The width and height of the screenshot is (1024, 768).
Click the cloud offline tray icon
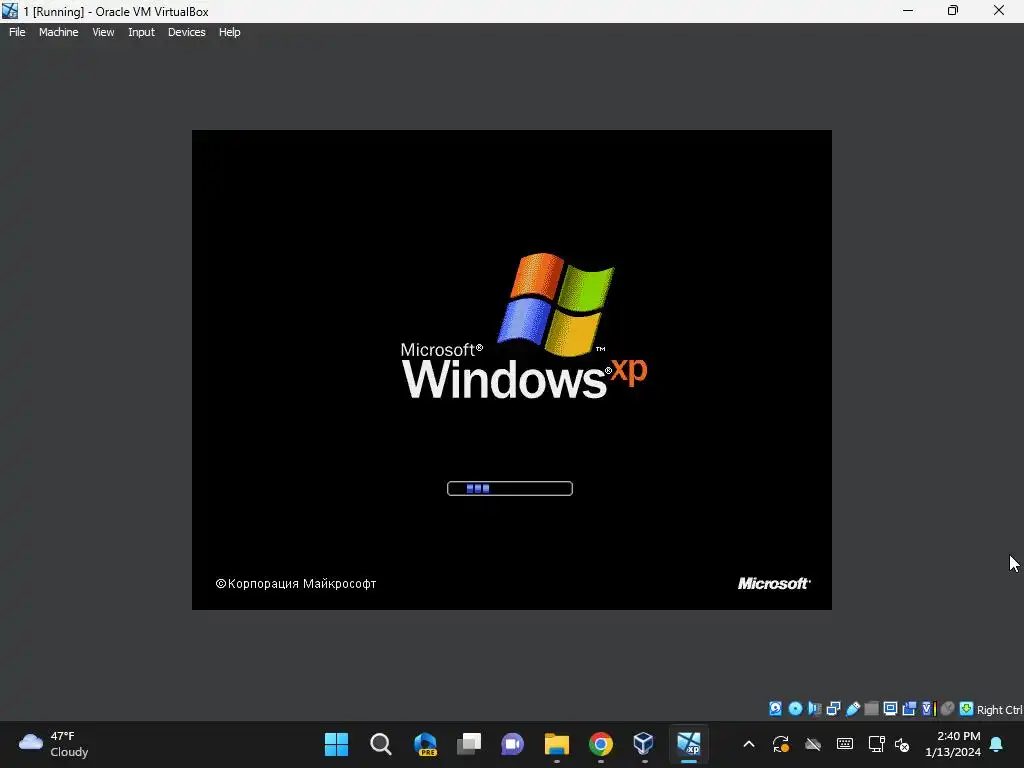(x=813, y=744)
